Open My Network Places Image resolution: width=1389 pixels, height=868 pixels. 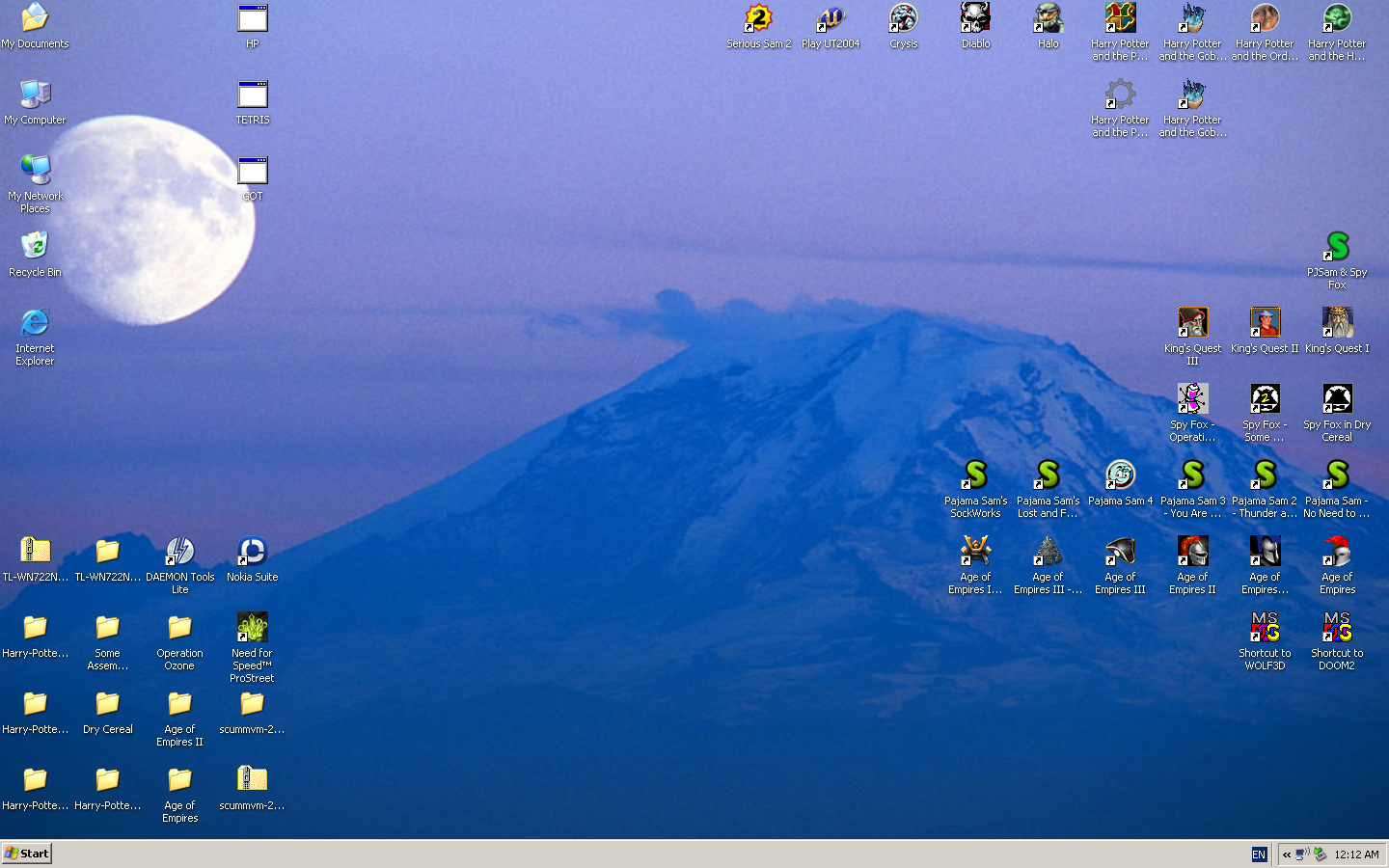(x=35, y=183)
